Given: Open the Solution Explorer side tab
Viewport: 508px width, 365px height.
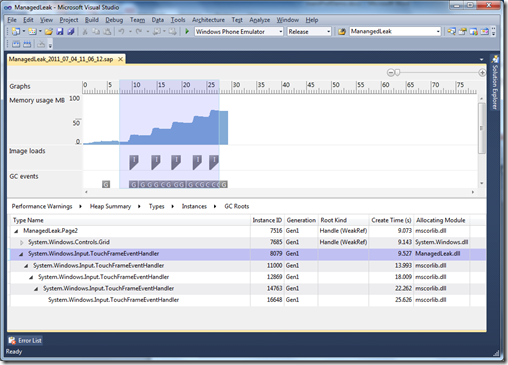Looking at the screenshot, I should tap(495, 82).
